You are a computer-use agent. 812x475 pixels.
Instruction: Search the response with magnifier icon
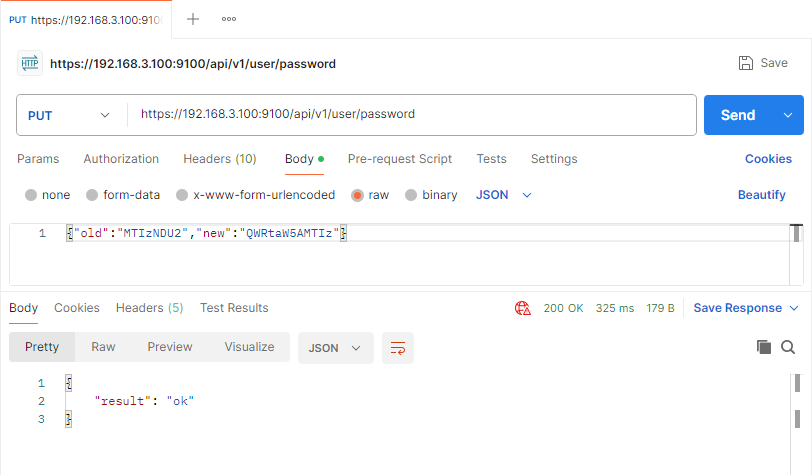point(788,347)
